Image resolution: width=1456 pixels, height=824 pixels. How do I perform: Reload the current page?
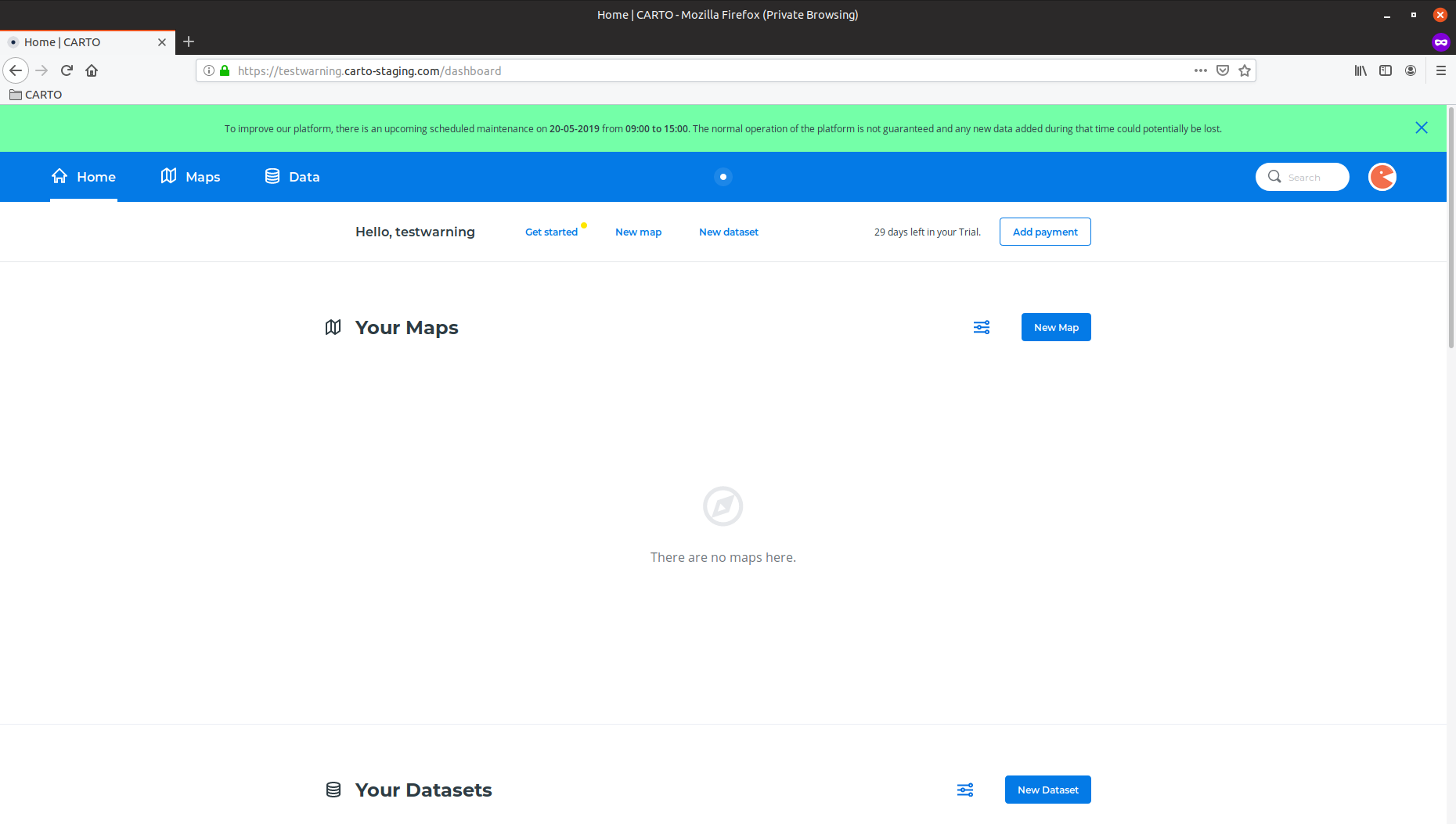(x=67, y=70)
